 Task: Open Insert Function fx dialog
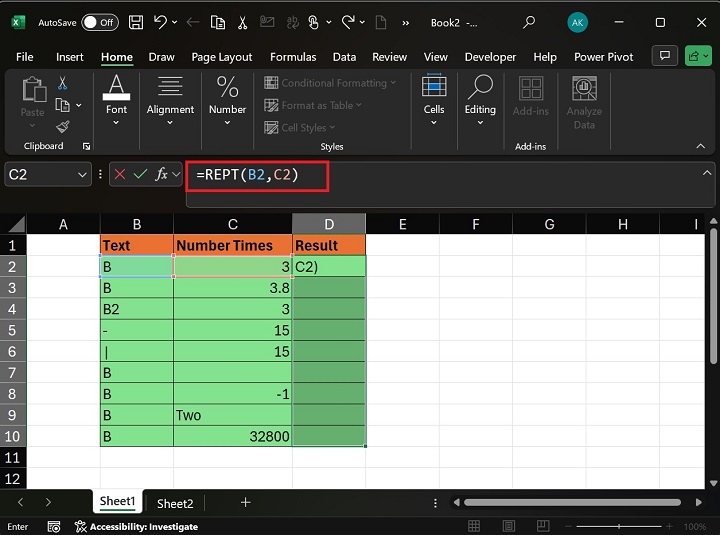click(x=161, y=175)
